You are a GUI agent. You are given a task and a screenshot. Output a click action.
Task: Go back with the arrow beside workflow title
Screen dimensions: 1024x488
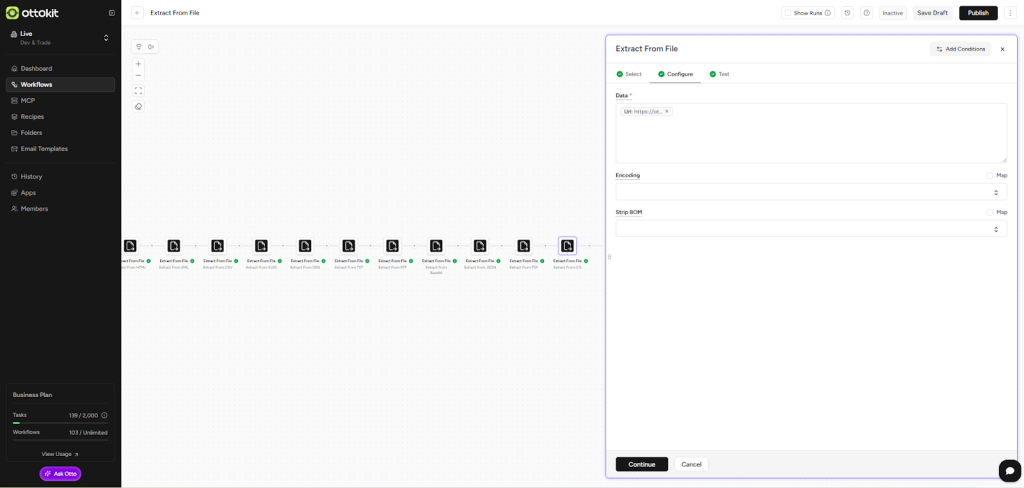coord(137,13)
